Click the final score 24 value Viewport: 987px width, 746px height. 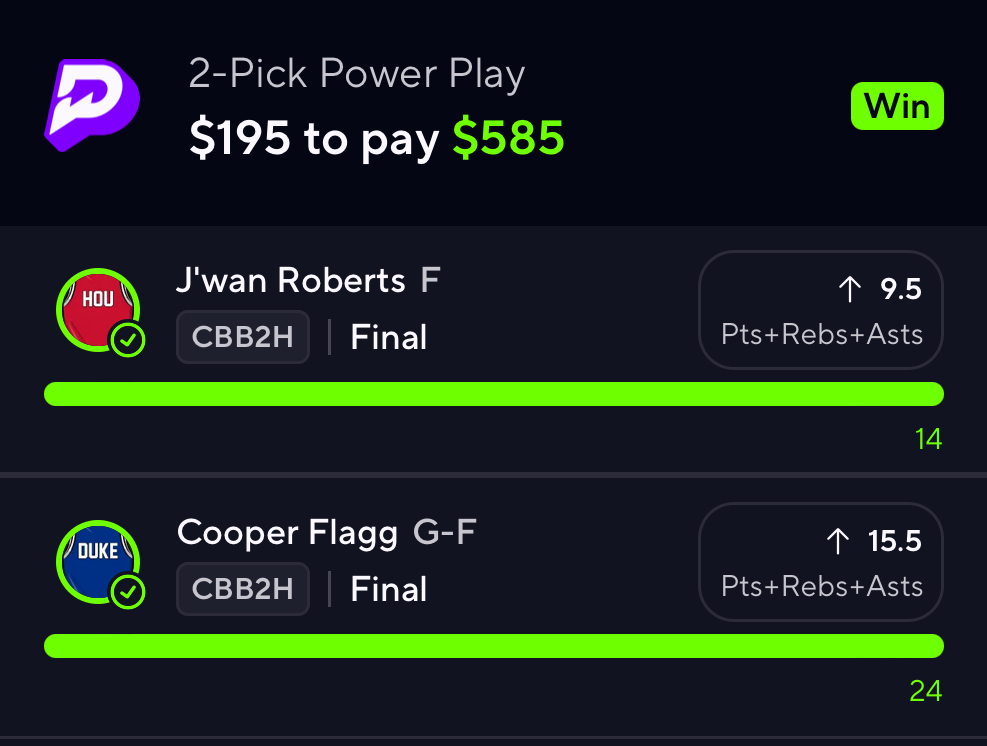coord(926,691)
